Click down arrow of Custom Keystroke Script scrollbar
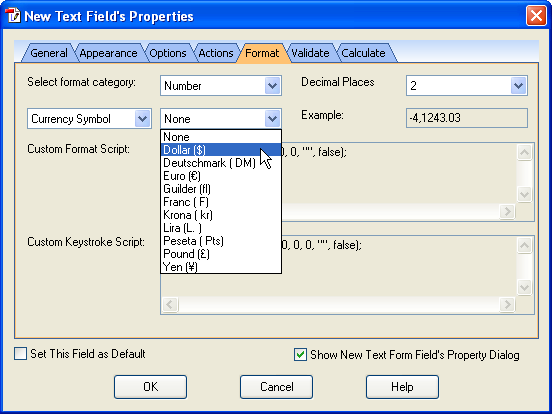 pyautogui.click(x=524, y=287)
